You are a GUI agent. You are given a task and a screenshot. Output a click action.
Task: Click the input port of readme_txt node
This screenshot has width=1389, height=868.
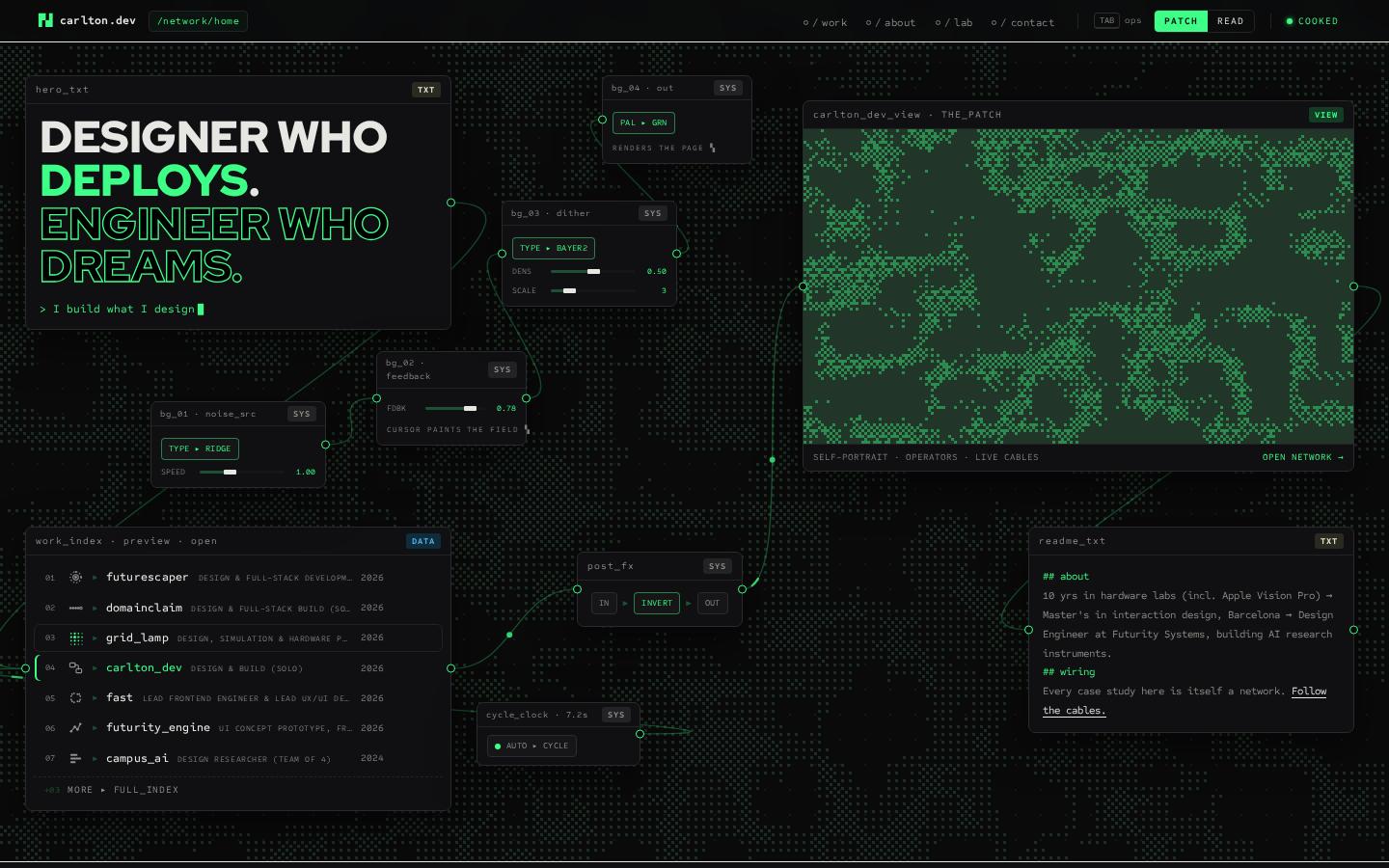1028,630
